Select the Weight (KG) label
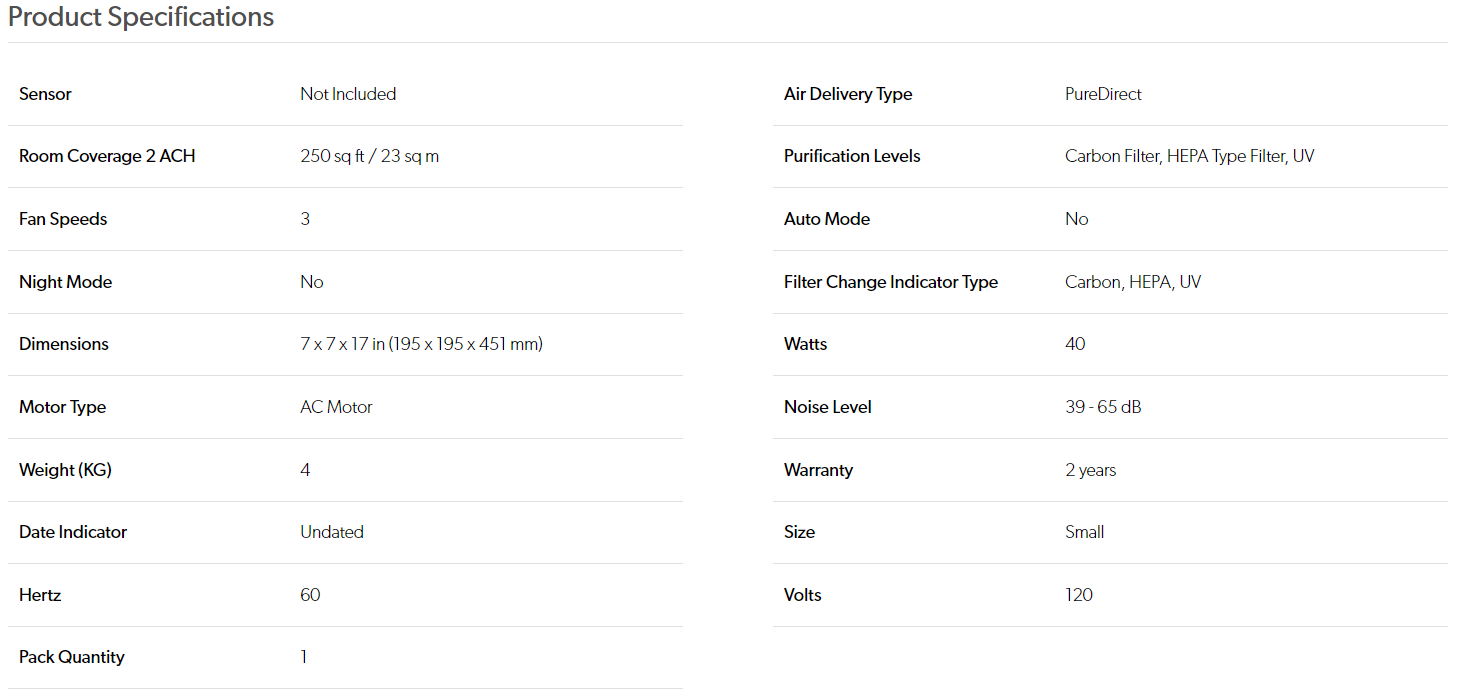The width and height of the screenshot is (1466, 700). [65, 470]
